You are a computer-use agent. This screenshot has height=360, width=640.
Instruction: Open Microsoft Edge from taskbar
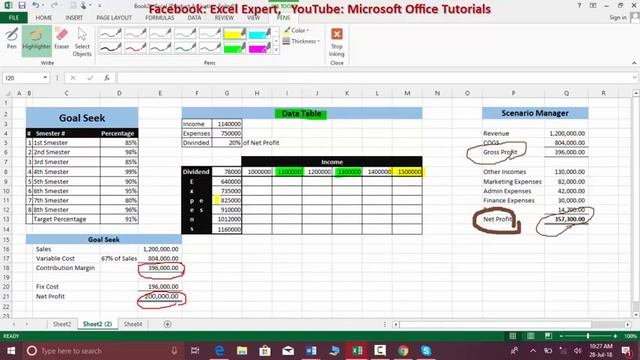coord(219,351)
